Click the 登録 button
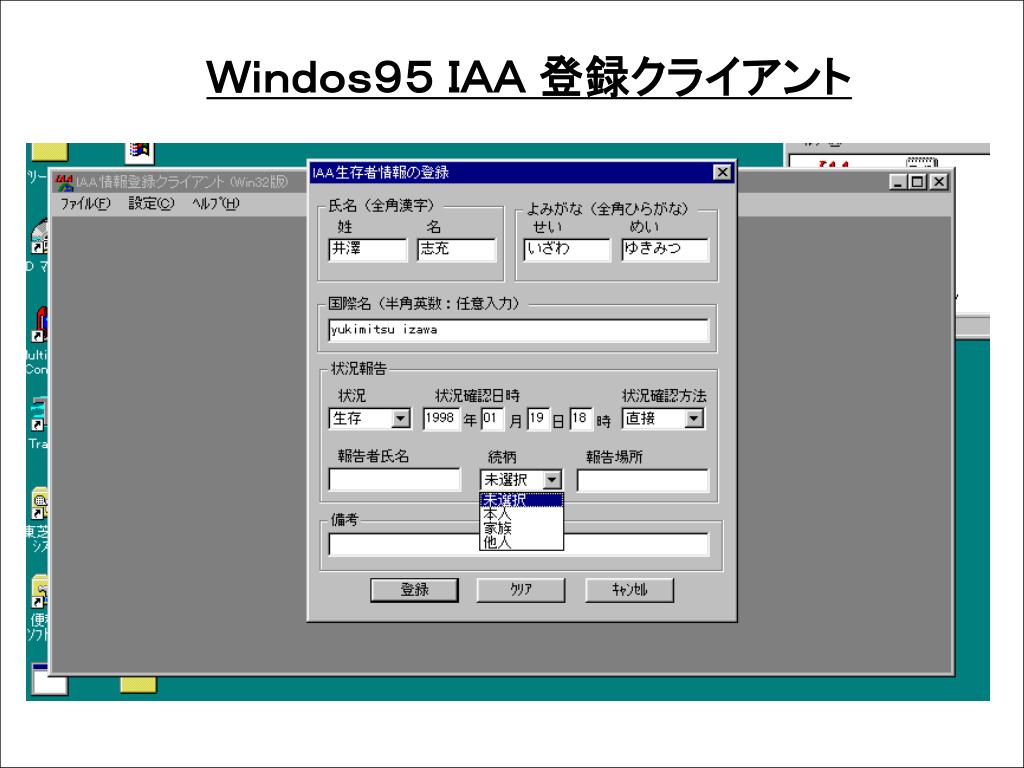This screenshot has width=1024, height=768. 414,590
